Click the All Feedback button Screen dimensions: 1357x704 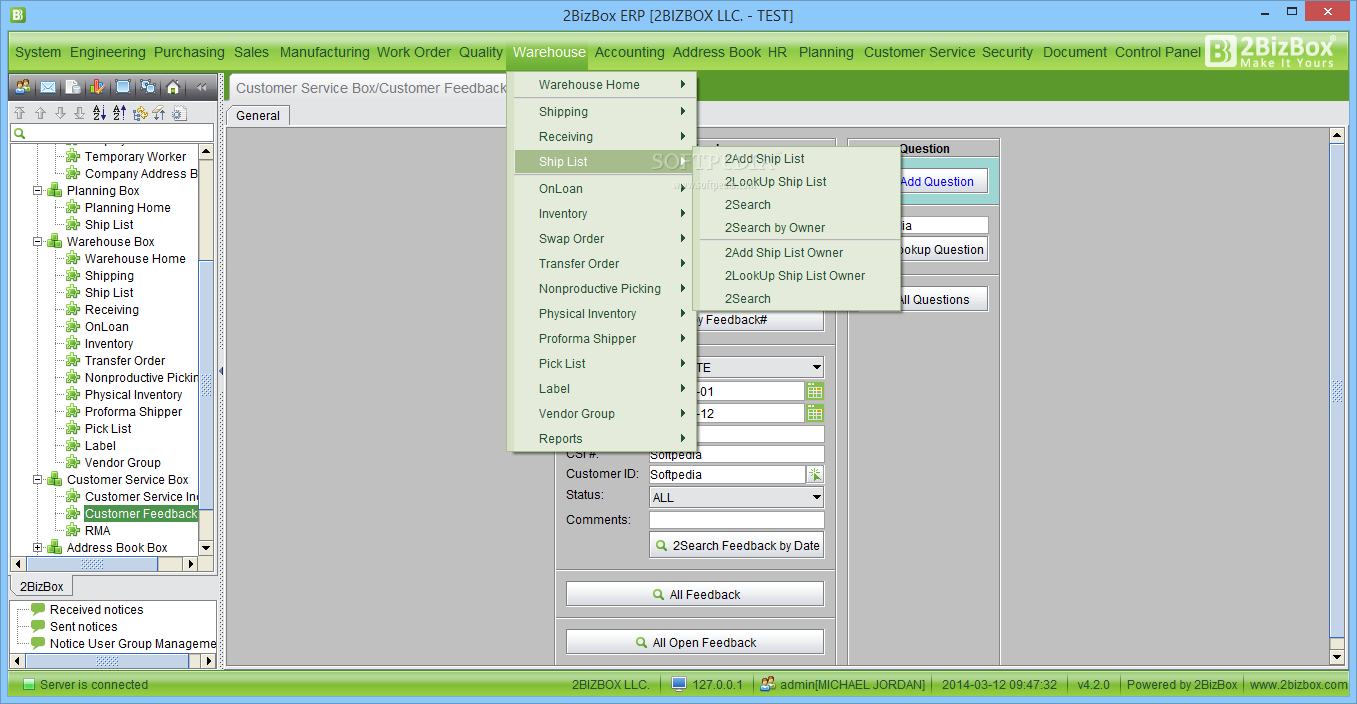[695, 594]
